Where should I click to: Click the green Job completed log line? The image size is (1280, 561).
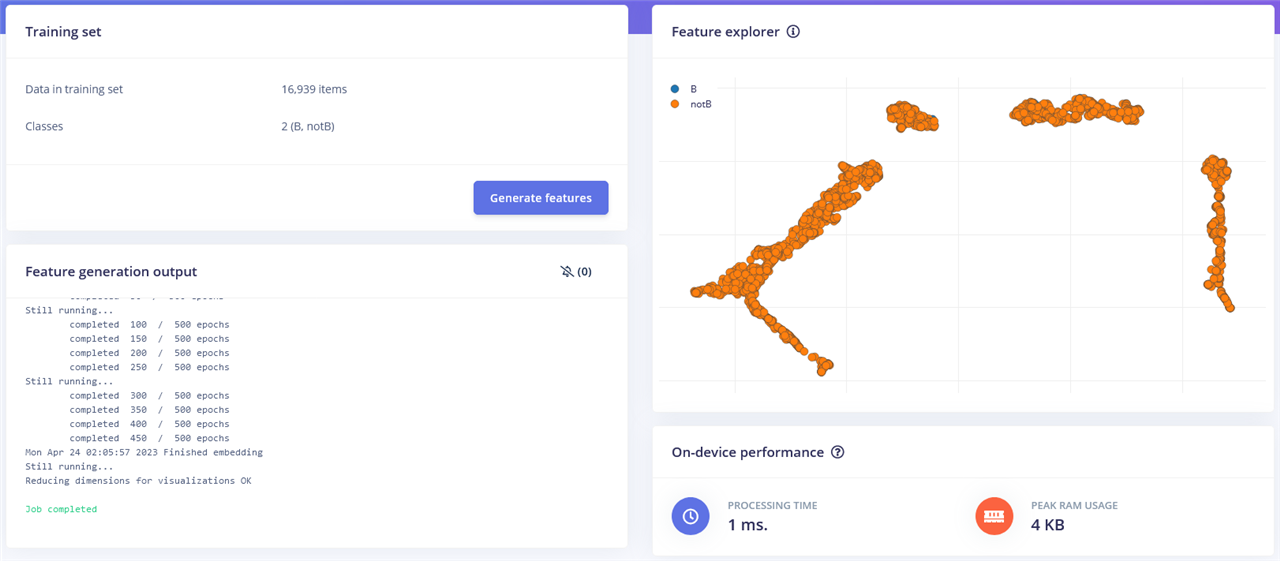pos(61,509)
